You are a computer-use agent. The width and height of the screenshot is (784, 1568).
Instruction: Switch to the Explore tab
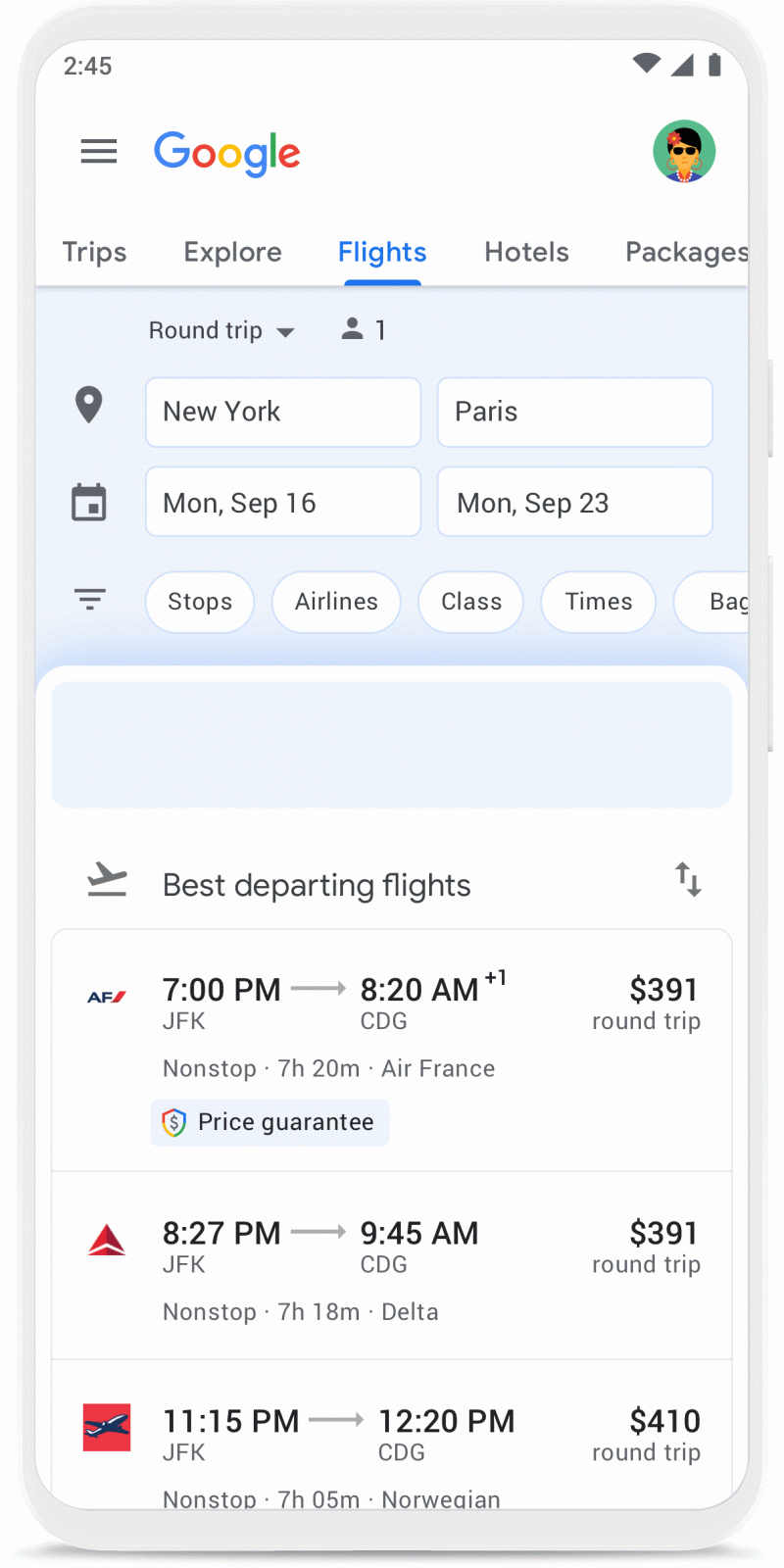232,253
